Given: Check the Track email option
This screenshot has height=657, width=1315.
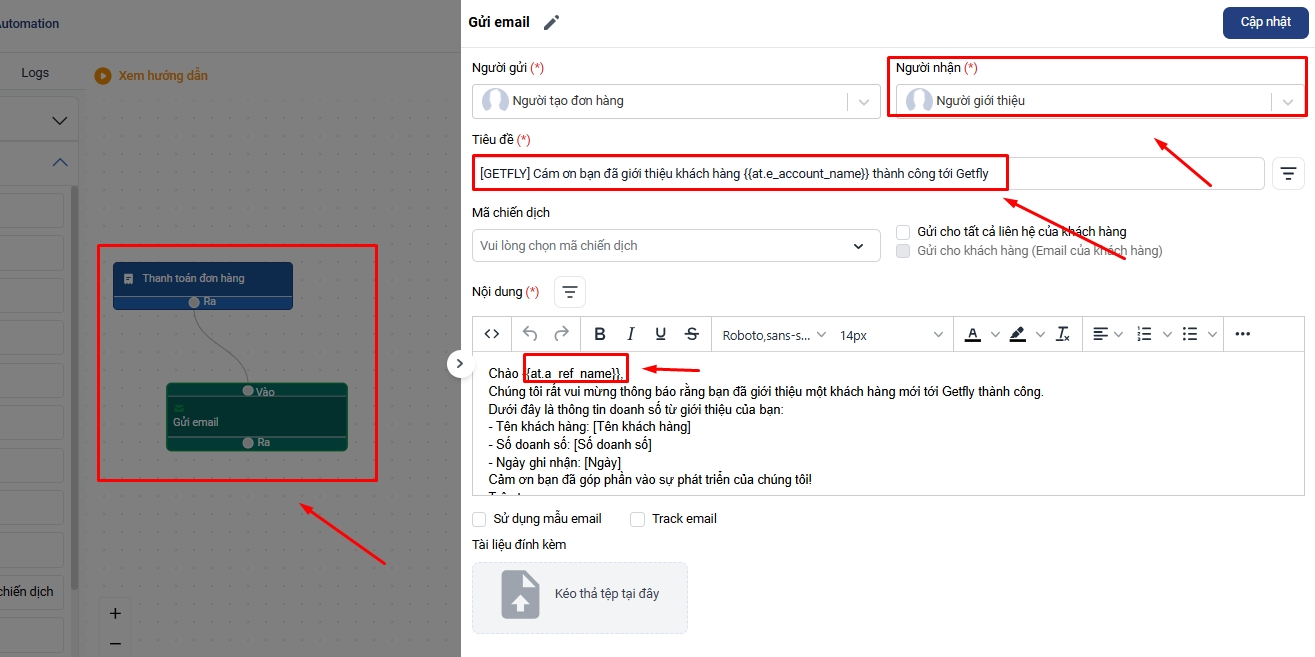Looking at the screenshot, I should (x=637, y=519).
